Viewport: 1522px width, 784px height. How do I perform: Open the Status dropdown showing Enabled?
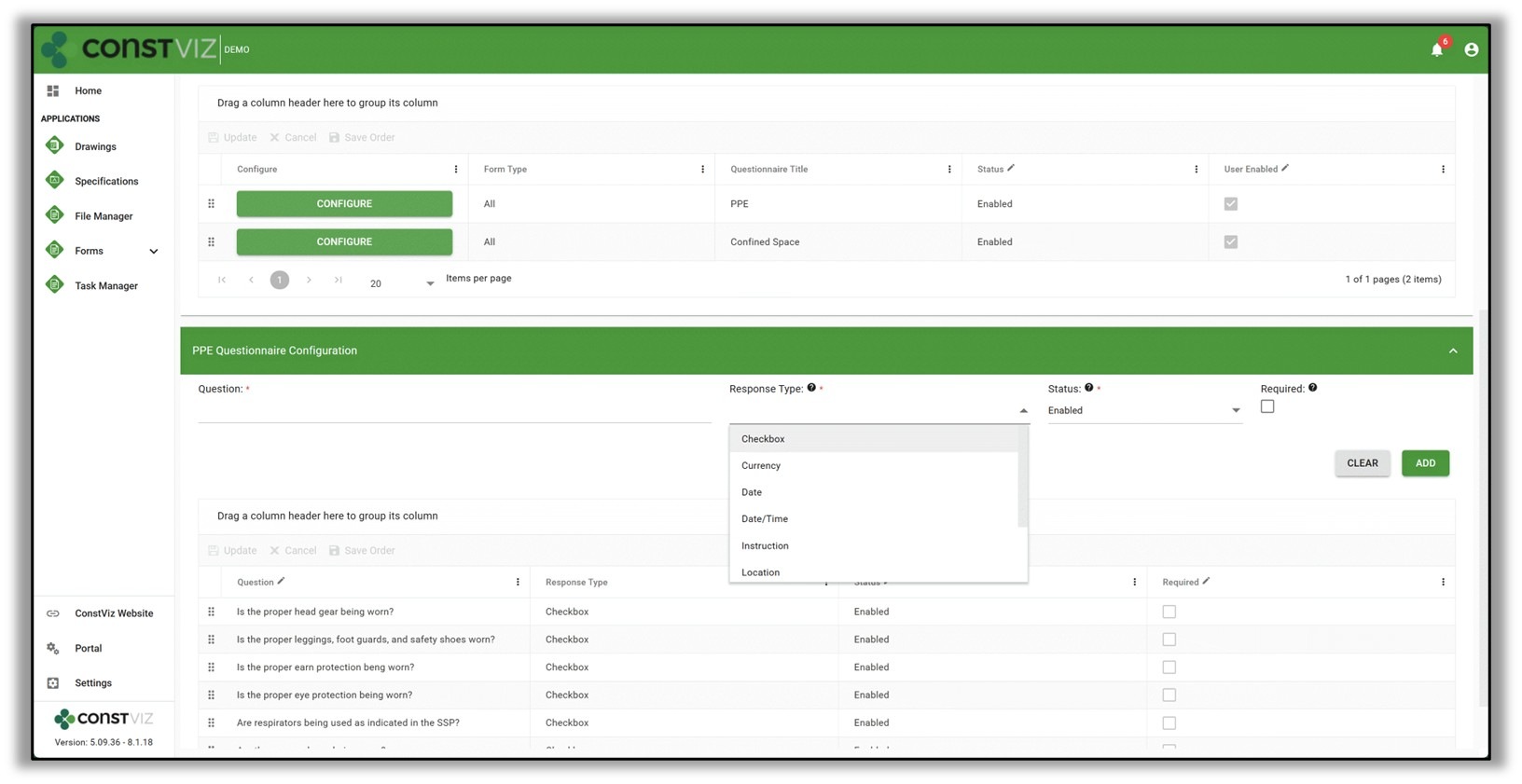1143,410
